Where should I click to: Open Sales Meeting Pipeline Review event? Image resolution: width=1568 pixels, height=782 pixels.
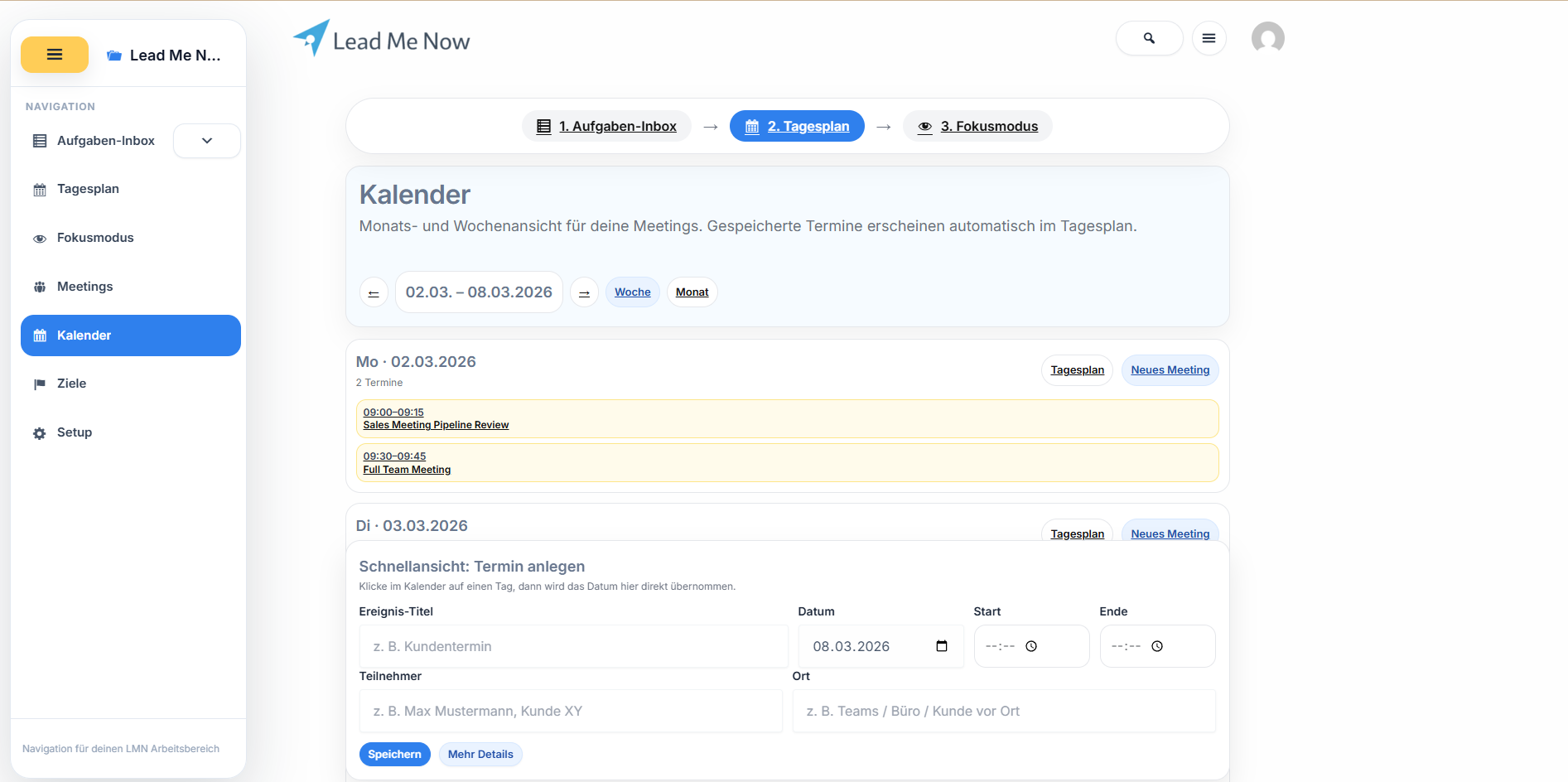pos(436,425)
